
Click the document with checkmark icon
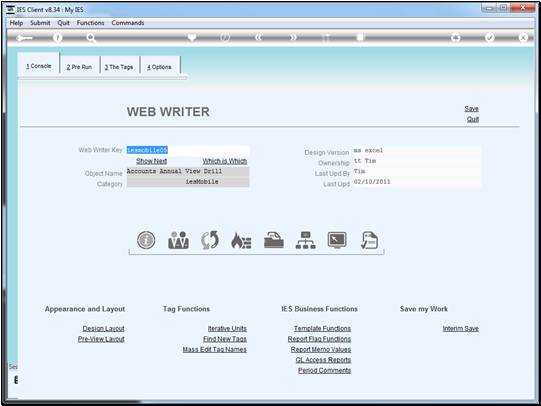(x=369, y=240)
